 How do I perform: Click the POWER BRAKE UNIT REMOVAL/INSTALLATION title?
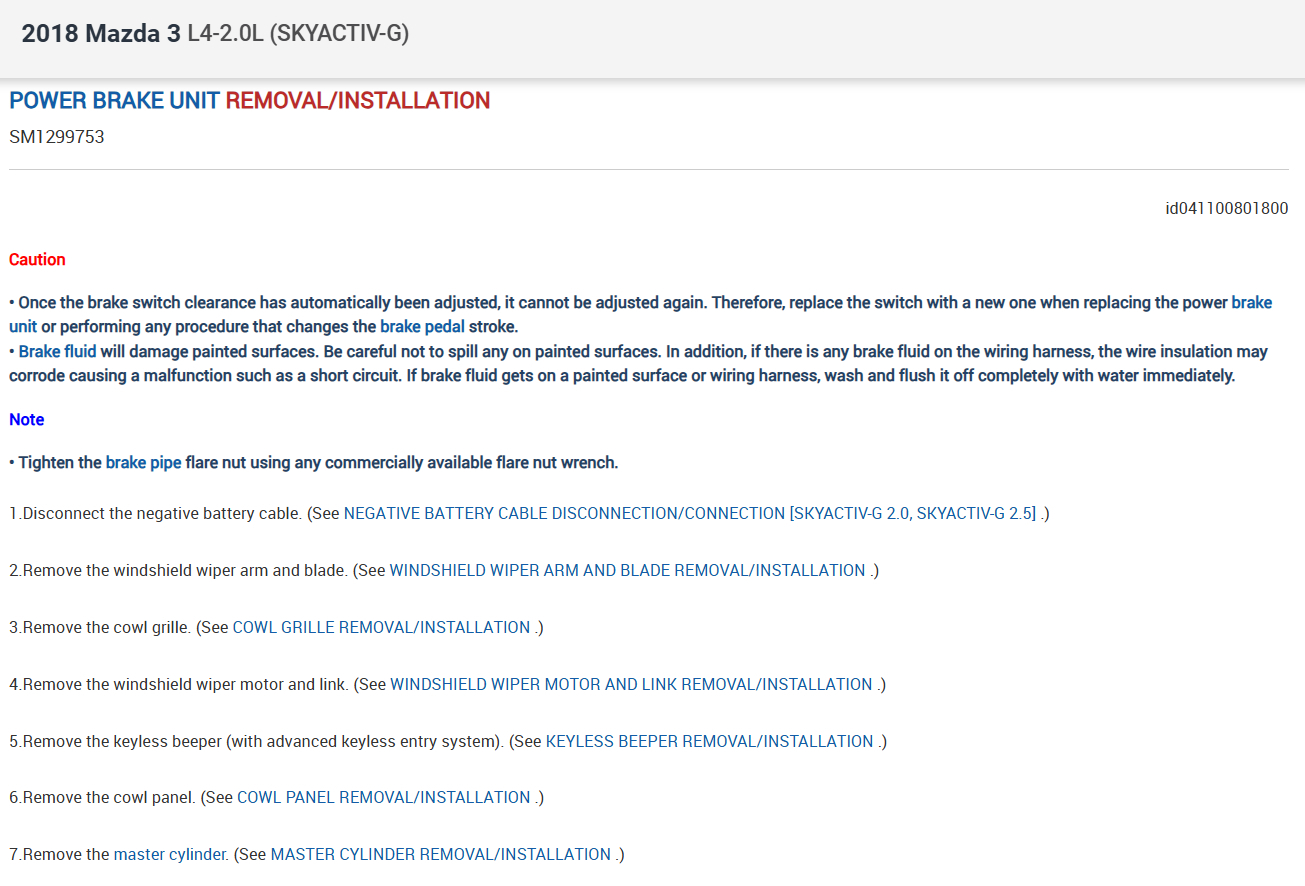[249, 100]
